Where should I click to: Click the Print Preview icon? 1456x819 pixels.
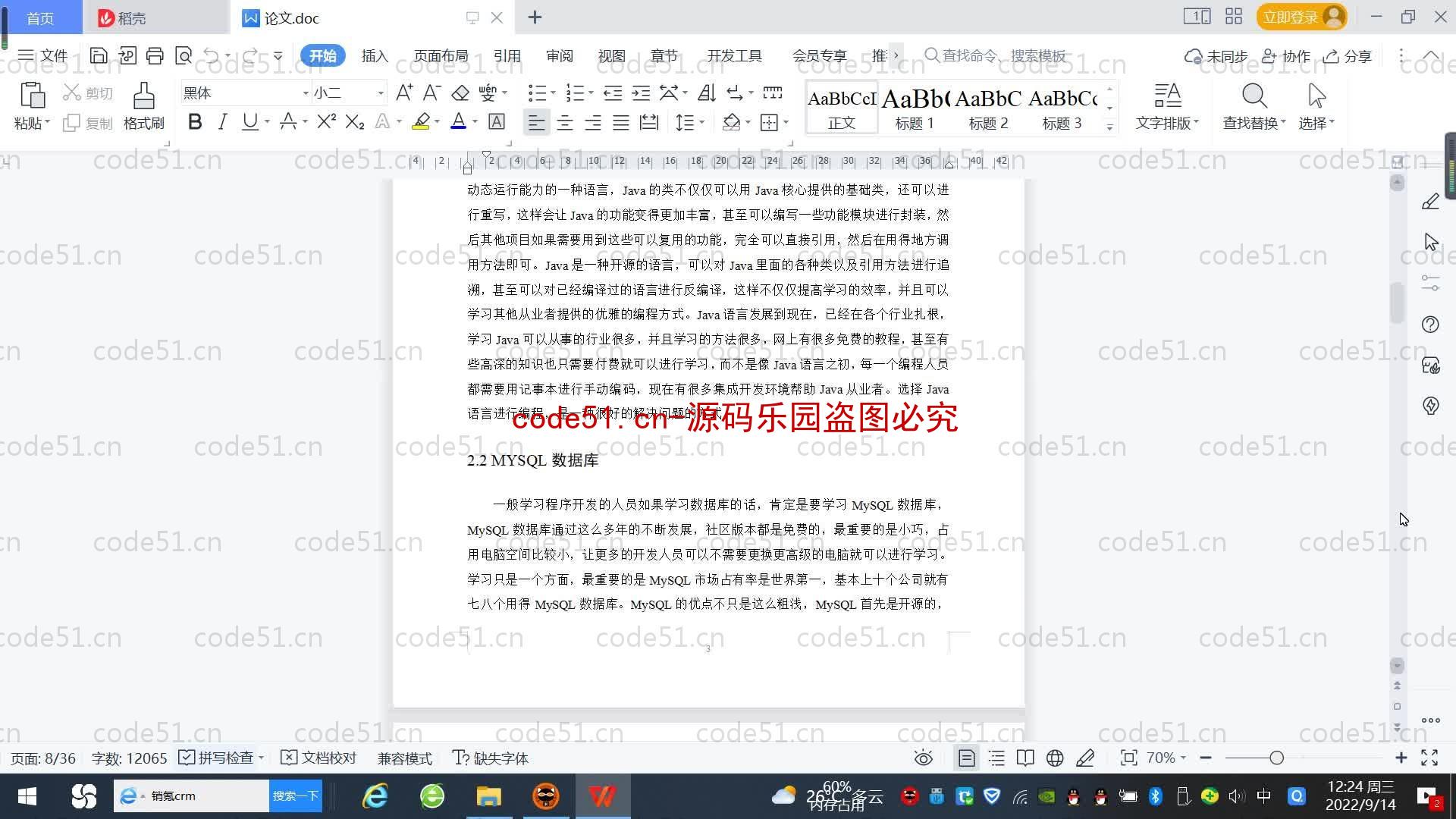coord(183,55)
